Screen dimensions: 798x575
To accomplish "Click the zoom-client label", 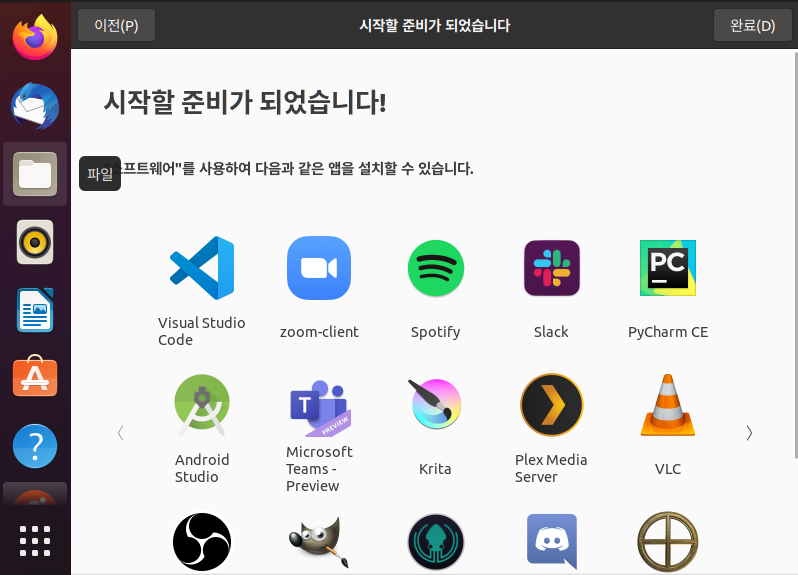I will point(319,332).
